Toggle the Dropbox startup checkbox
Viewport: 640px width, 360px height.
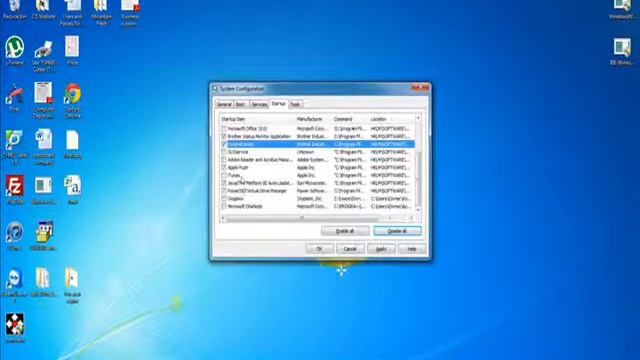pyautogui.click(x=224, y=198)
